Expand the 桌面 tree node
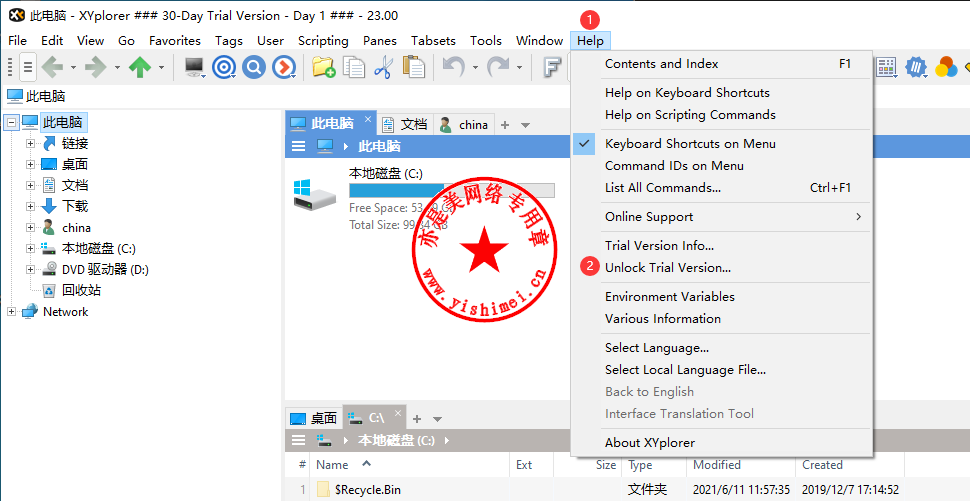Viewport: 970px width, 501px height. pos(30,165)
